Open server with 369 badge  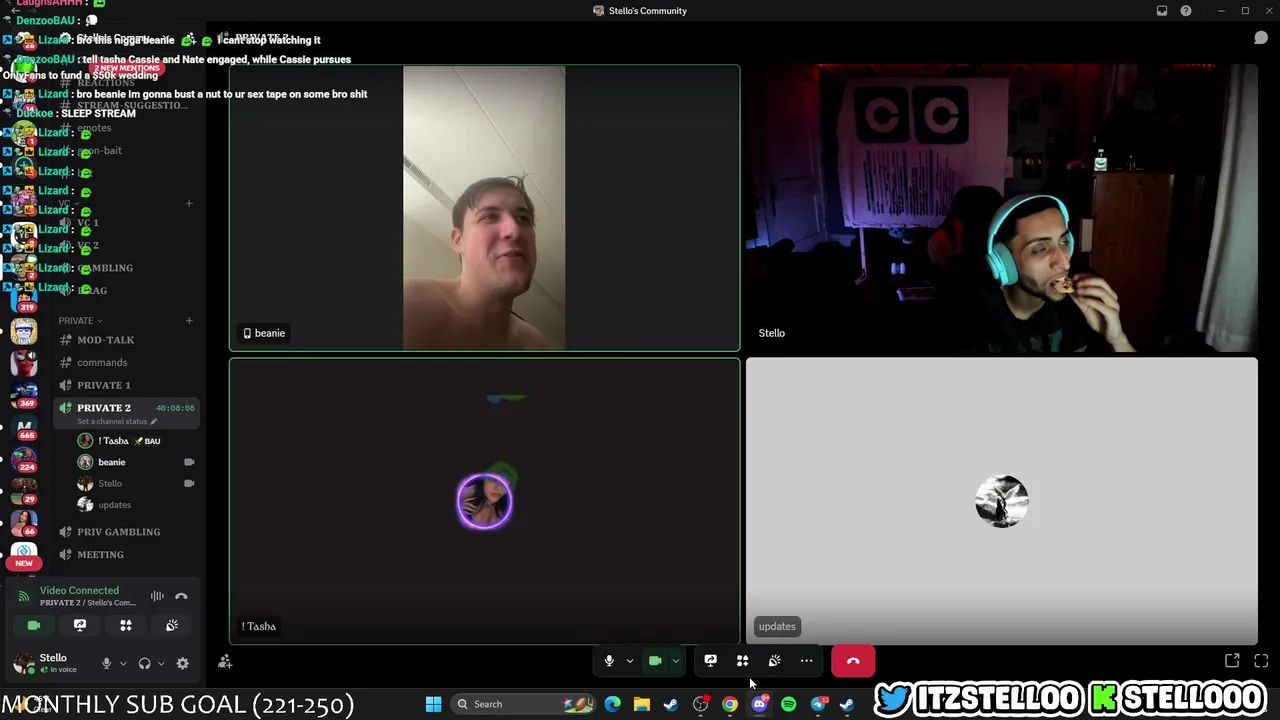point(24,395)
